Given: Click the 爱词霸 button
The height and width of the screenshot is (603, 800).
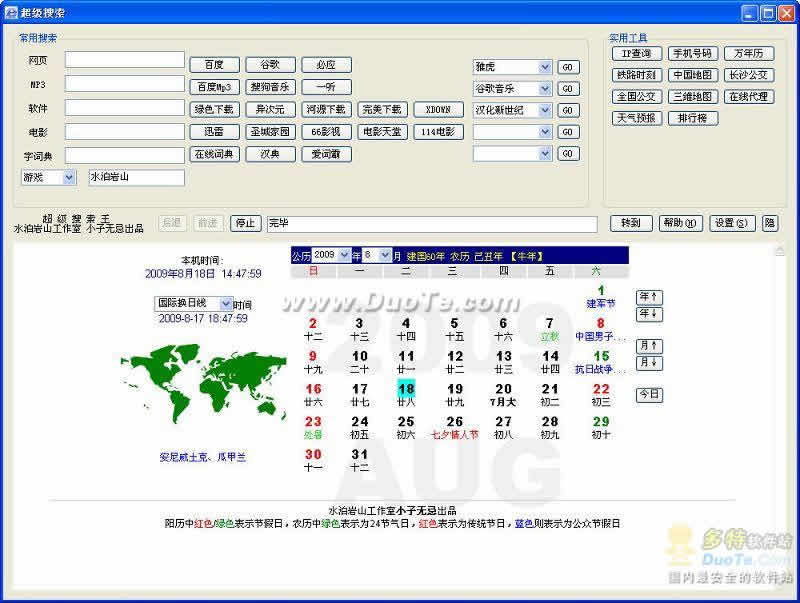Looking at the screenshot, I should [x=327, y=154].
